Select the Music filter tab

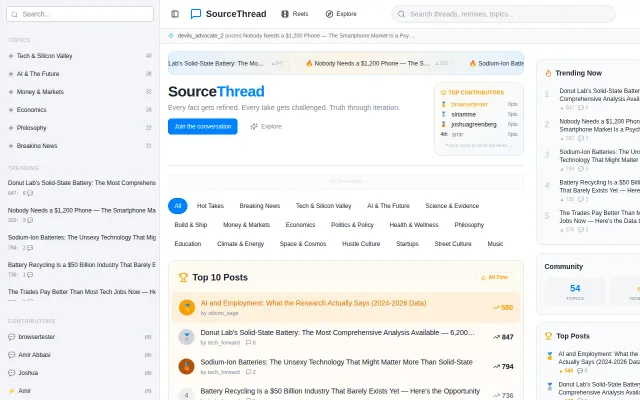[x=495, y=244]
